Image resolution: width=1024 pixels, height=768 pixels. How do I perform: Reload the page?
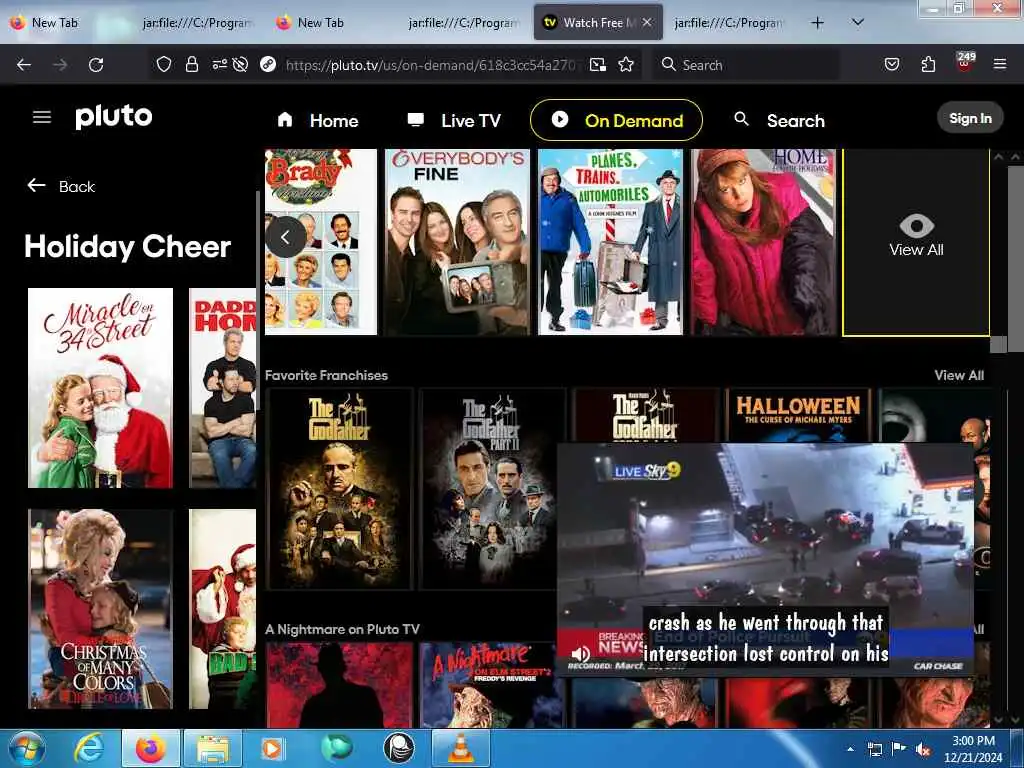96,65
